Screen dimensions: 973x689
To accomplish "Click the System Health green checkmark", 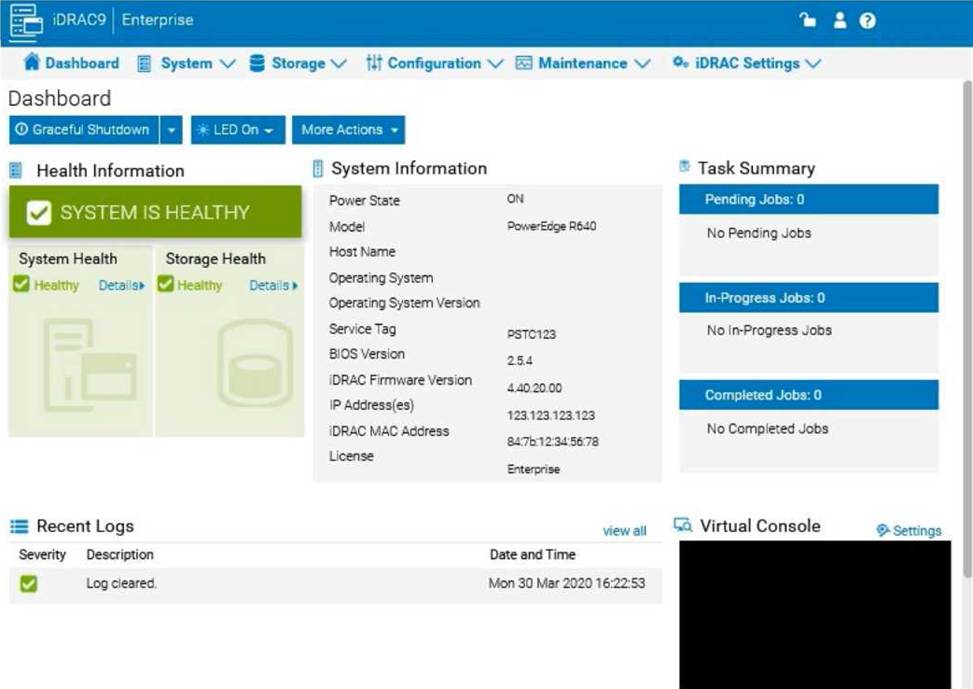I will click(22, 285).
